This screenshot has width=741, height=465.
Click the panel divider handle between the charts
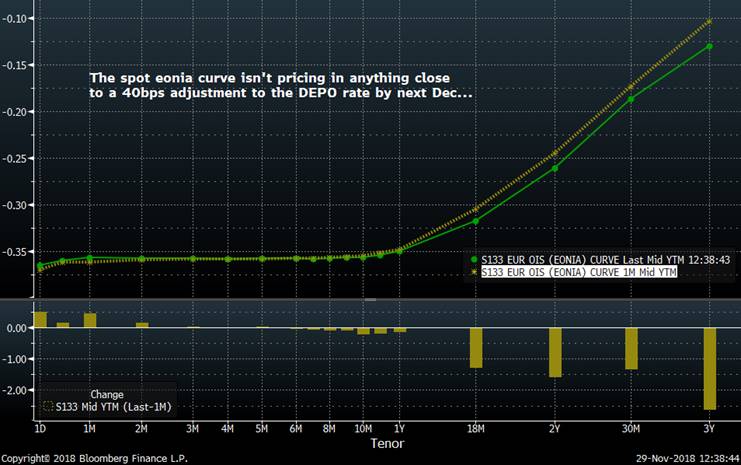[x=370, y=299]
